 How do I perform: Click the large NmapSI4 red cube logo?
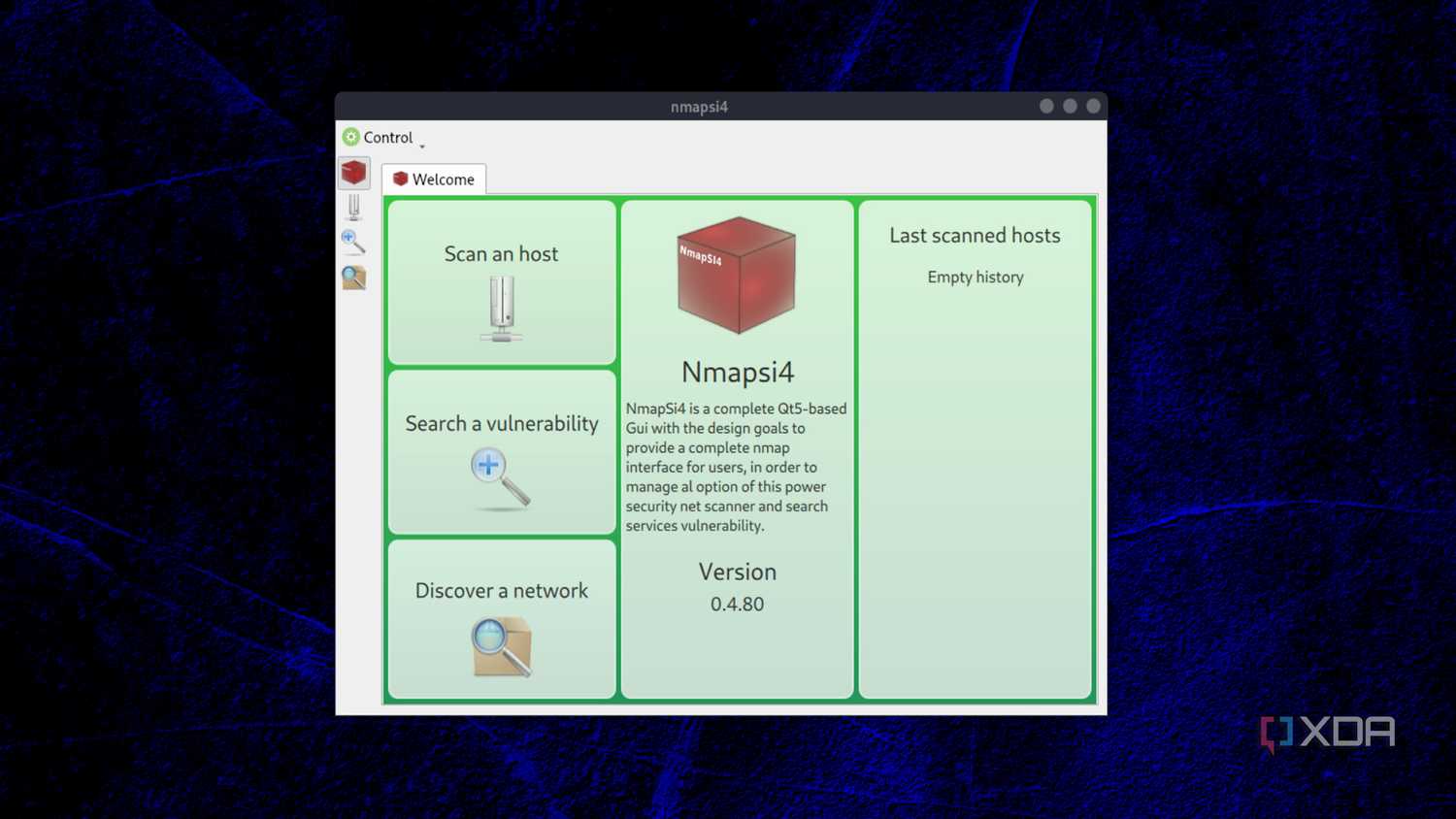(737, 276)
